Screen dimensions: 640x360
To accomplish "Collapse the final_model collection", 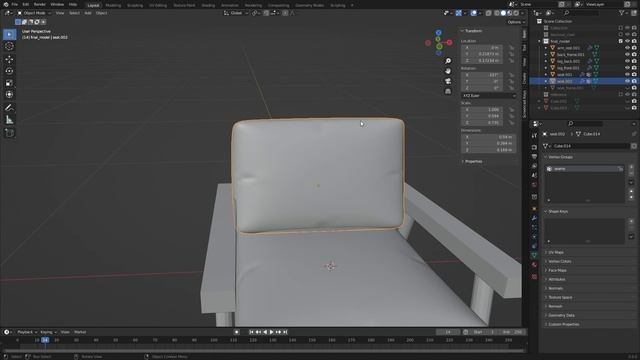I will pyautogui.click(x=539, y=41).
